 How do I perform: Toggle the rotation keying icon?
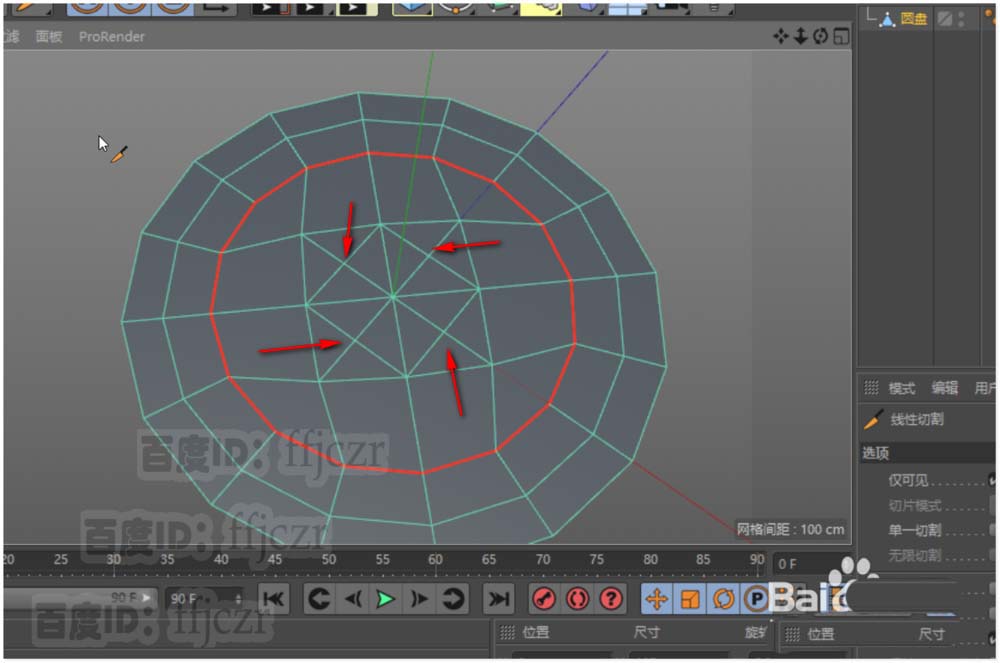point(723,599)
